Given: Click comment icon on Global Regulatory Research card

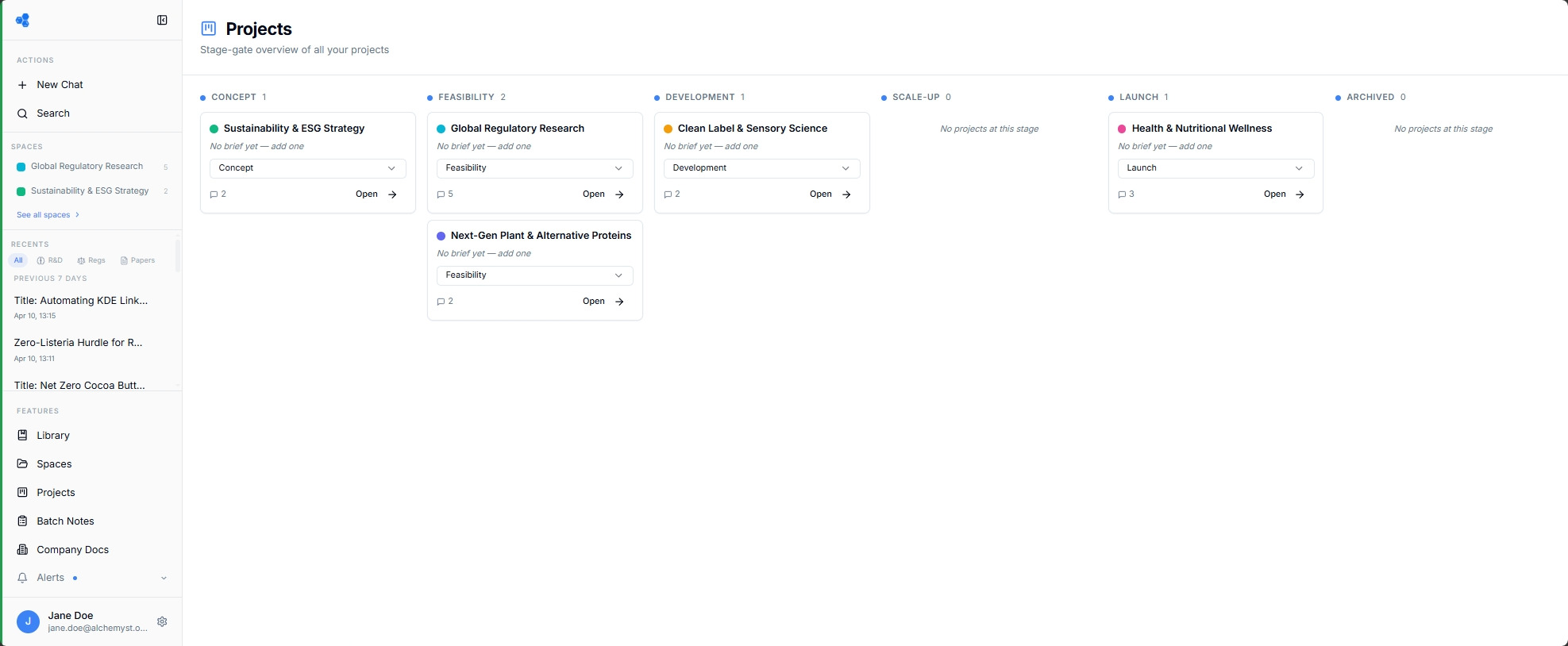Looking at the screenshot, I should [x=441, y=194].
